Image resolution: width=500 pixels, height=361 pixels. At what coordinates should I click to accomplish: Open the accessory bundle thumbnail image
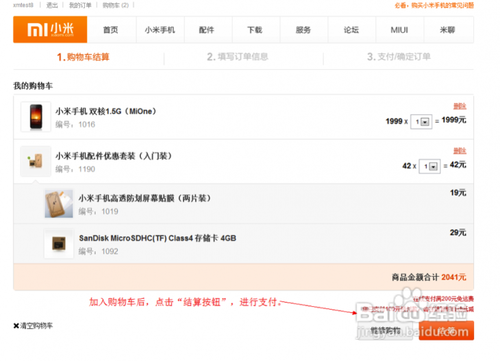[x=36, y=161]
